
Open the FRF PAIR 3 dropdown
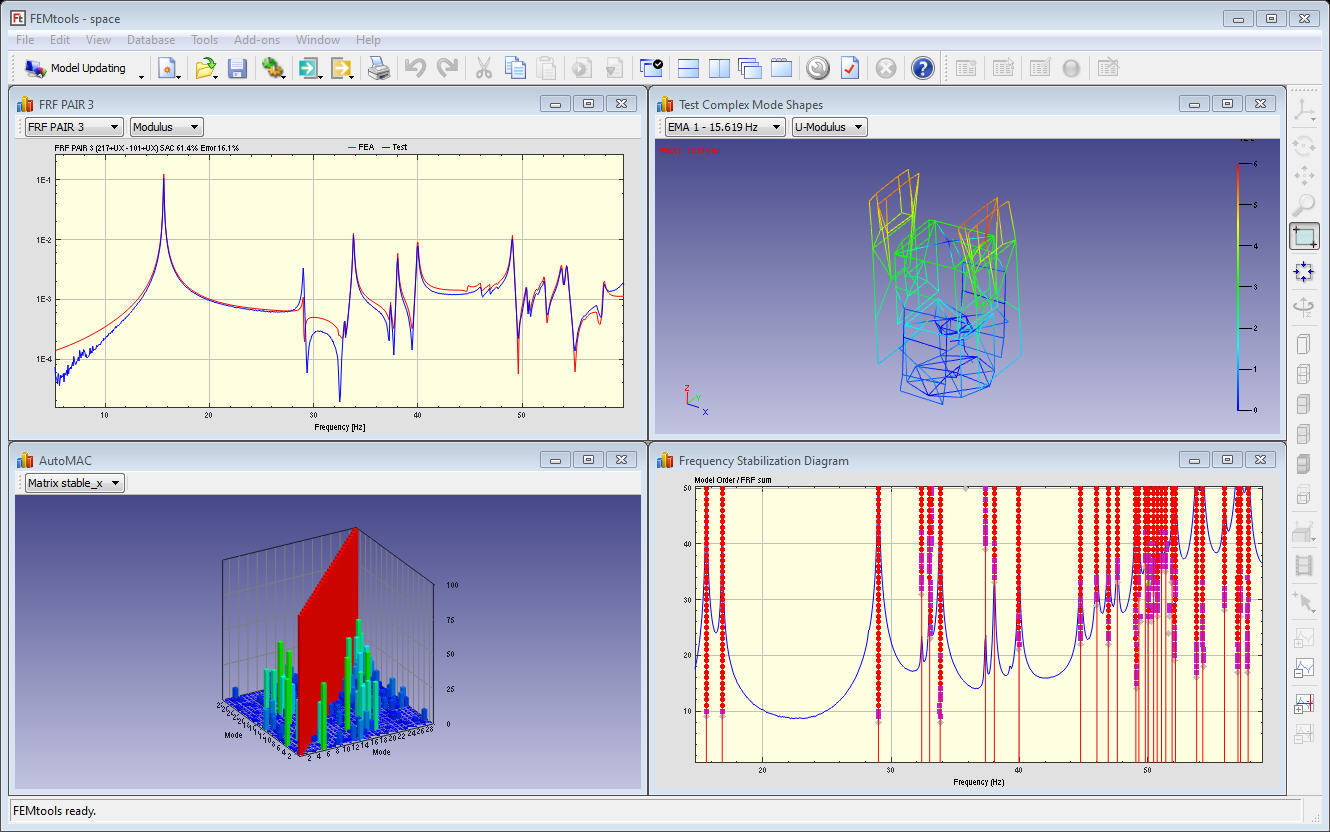74,127
